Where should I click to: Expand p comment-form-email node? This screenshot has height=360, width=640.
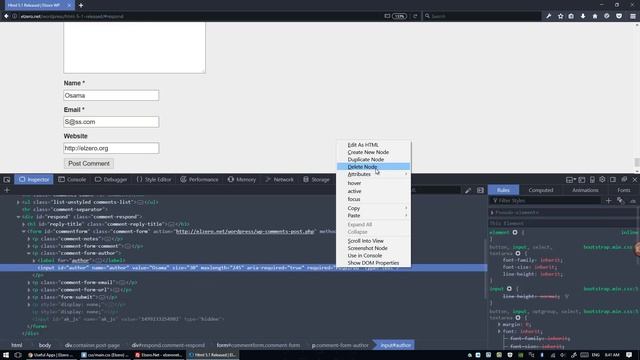click(29, 282)
